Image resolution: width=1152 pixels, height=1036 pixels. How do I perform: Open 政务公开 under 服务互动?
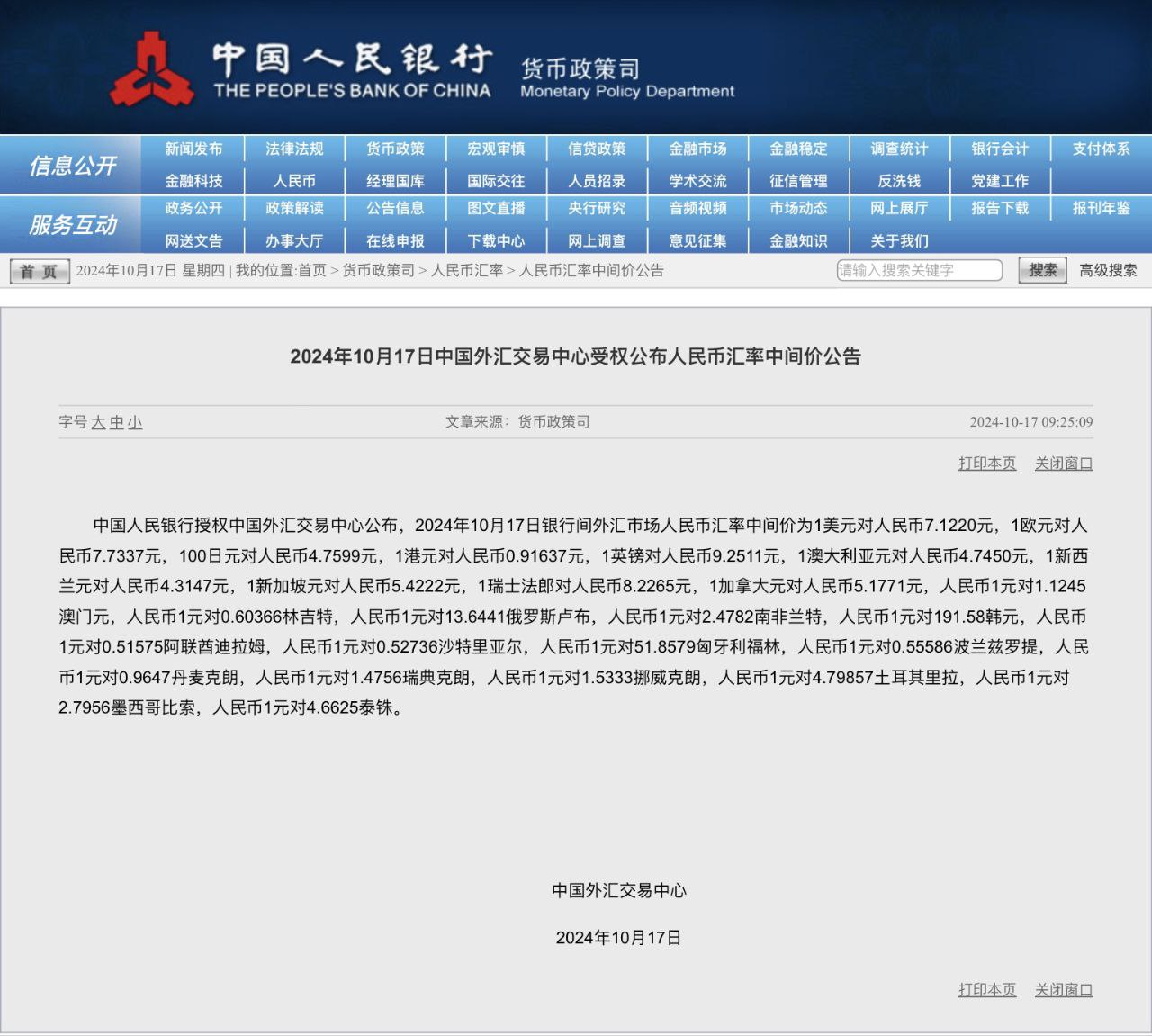[x=193, y=208]
